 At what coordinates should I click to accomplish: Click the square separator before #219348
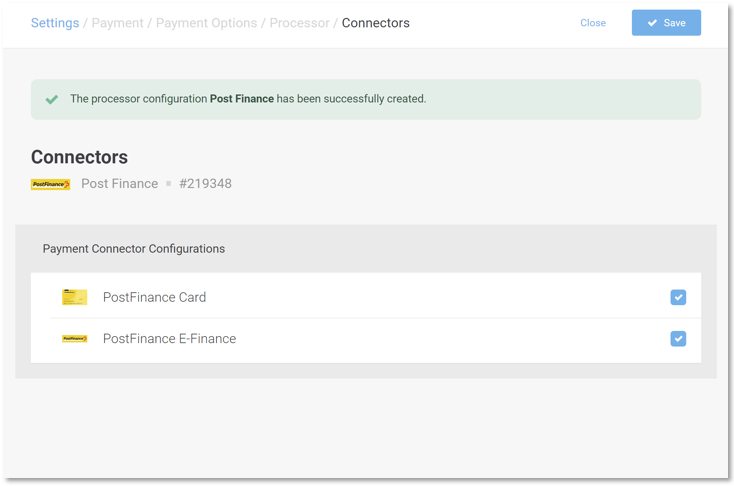(x=168, y=184)
